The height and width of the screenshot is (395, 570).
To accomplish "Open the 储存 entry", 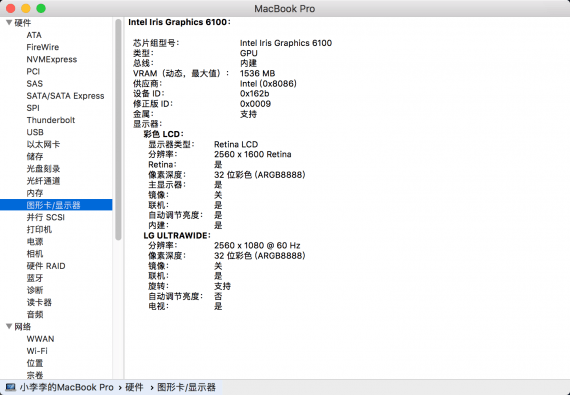I will 35,157.
